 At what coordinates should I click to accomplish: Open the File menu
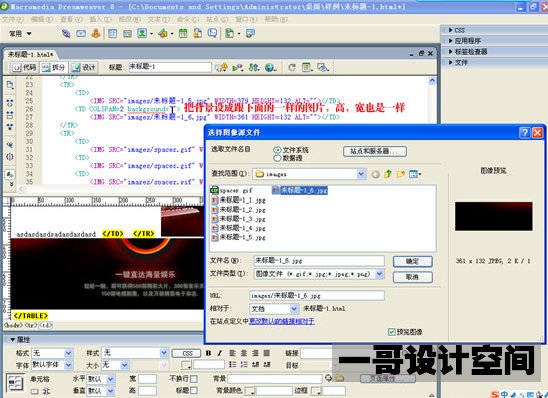coord(13,19)
